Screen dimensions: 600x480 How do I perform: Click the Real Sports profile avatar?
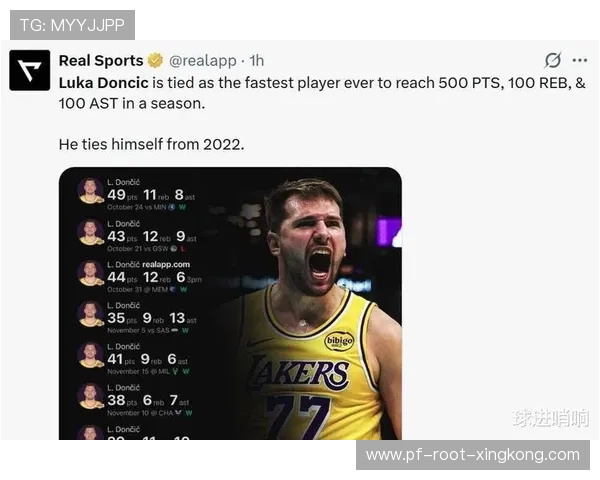29,70
